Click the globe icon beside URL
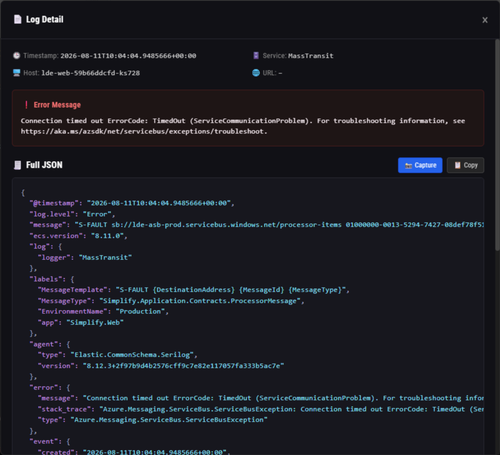The image size is (500, 455). click(x=256, y=73)
